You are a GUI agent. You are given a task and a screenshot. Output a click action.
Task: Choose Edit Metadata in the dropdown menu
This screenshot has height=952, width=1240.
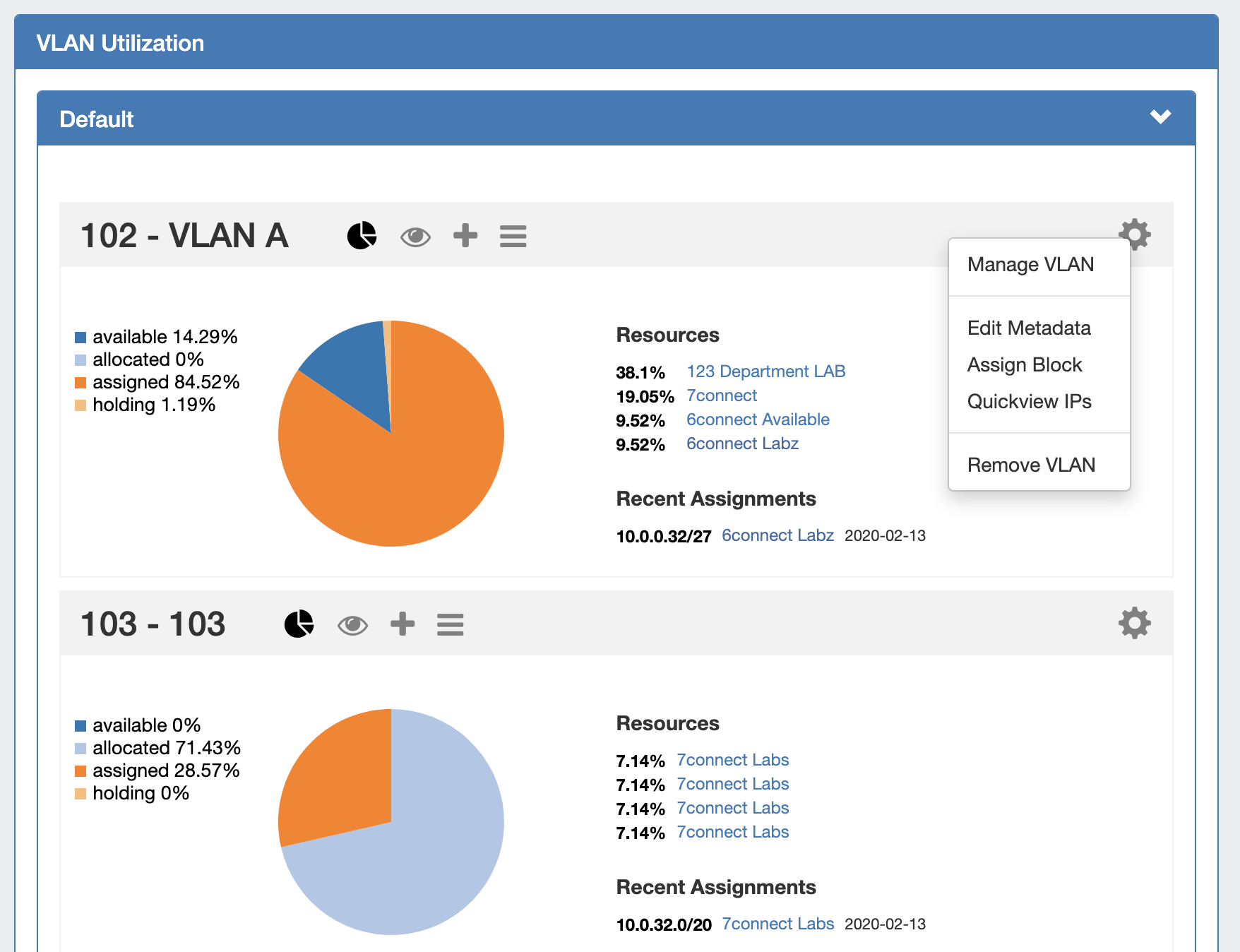point(1029,328)
